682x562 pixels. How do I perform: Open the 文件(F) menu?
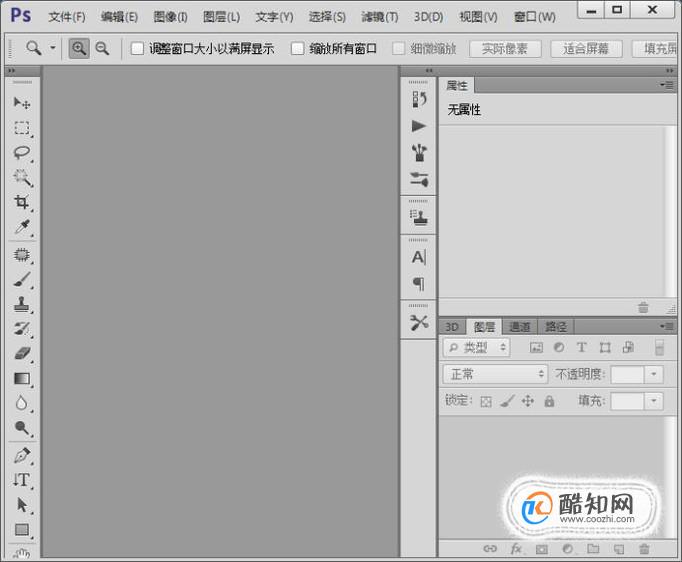[x=67, y=17]
